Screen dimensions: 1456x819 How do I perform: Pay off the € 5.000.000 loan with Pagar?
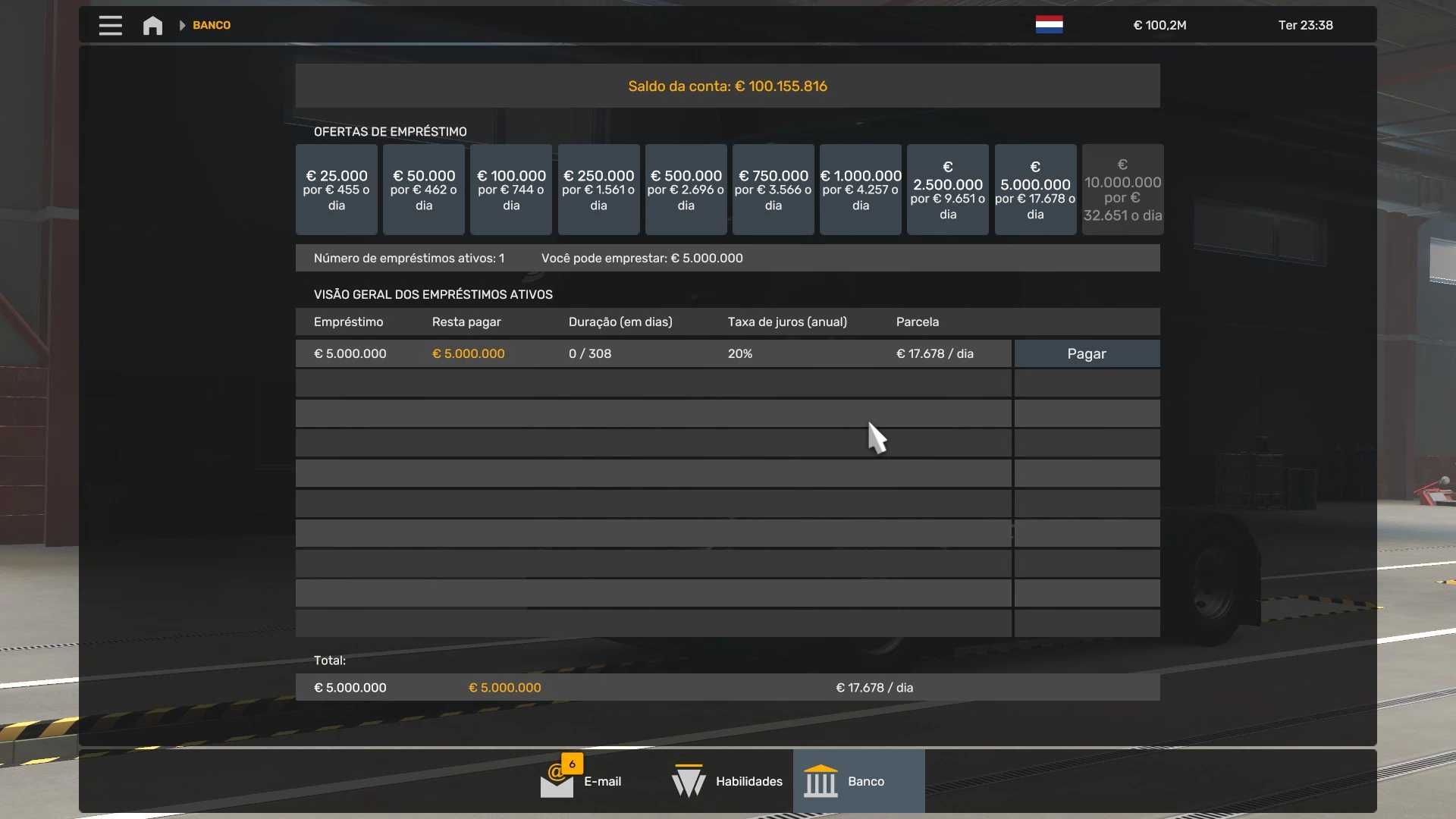(1086, 353)
